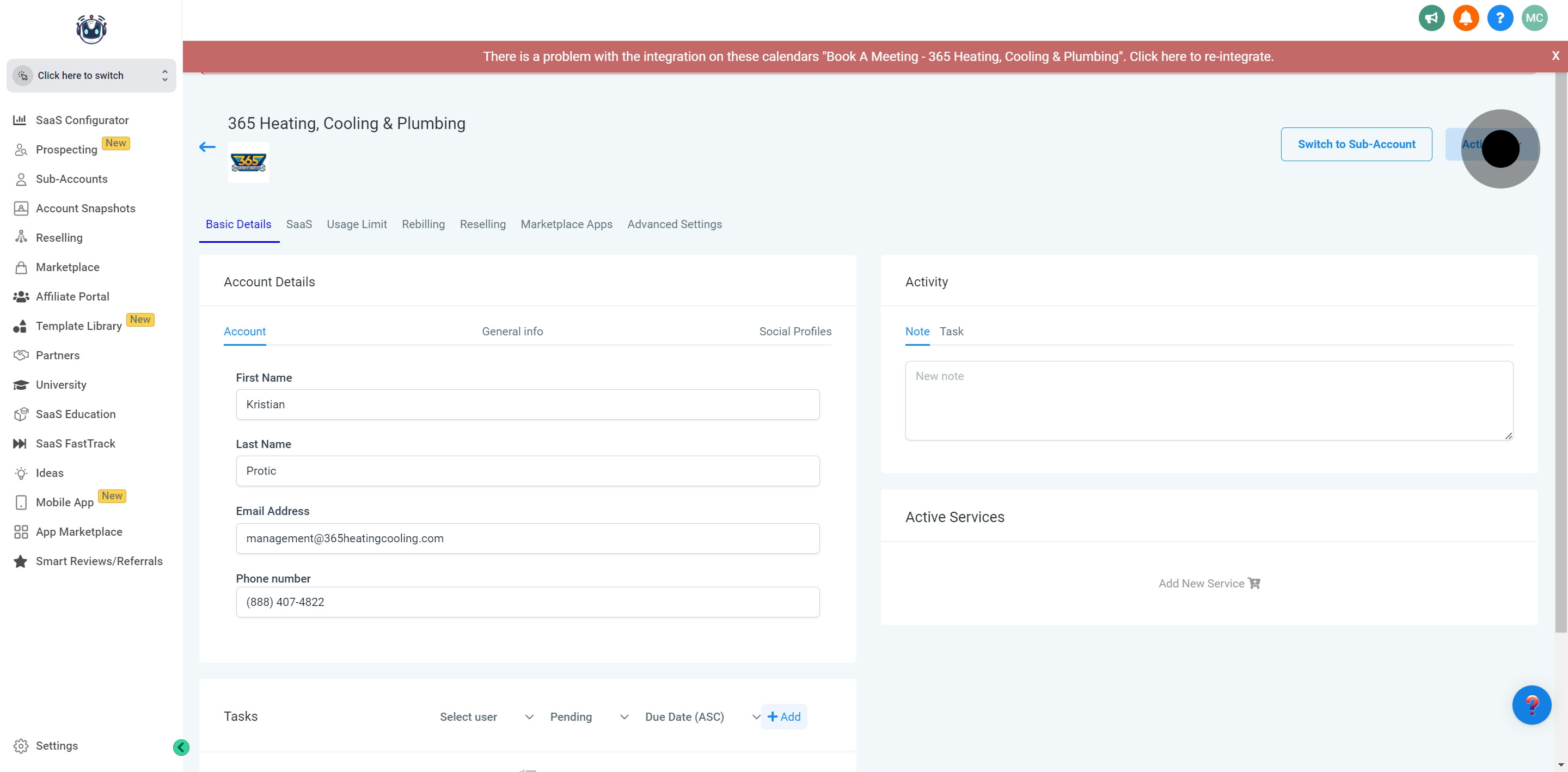1568x772 pixels.
Task: Select the Task tab in Activity
Action: click(951, 331)
